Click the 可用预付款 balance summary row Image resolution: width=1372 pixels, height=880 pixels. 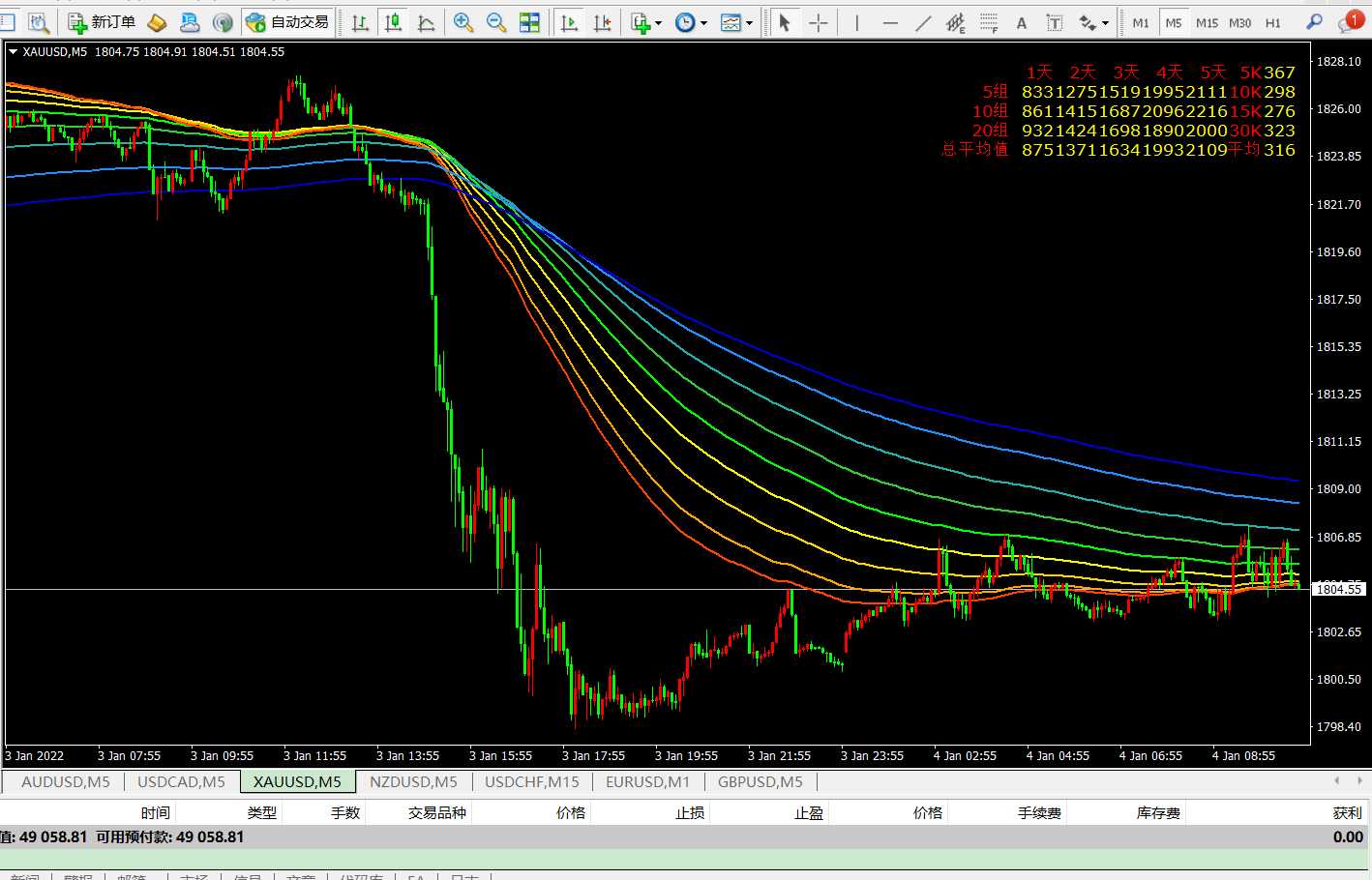(686, 836)
